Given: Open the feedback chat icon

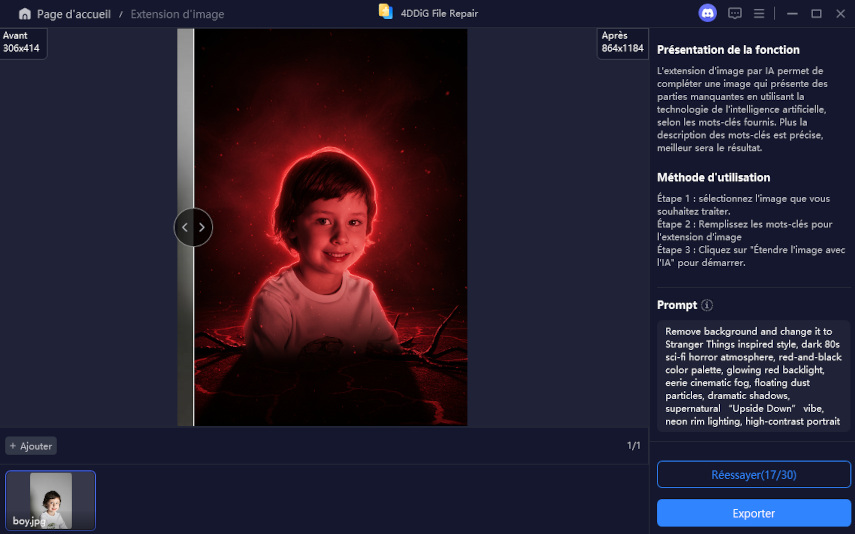Looking at the screenshot, I should pos(734,14).
